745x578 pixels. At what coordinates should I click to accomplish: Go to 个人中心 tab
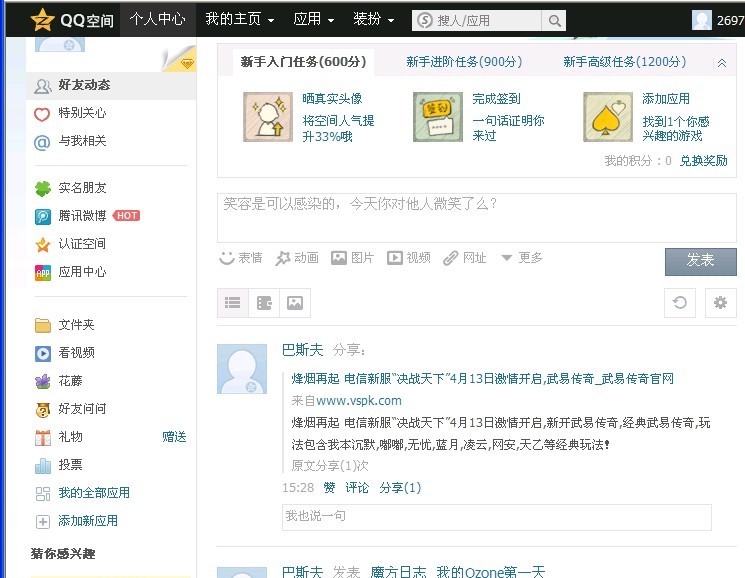pos(157,19)
